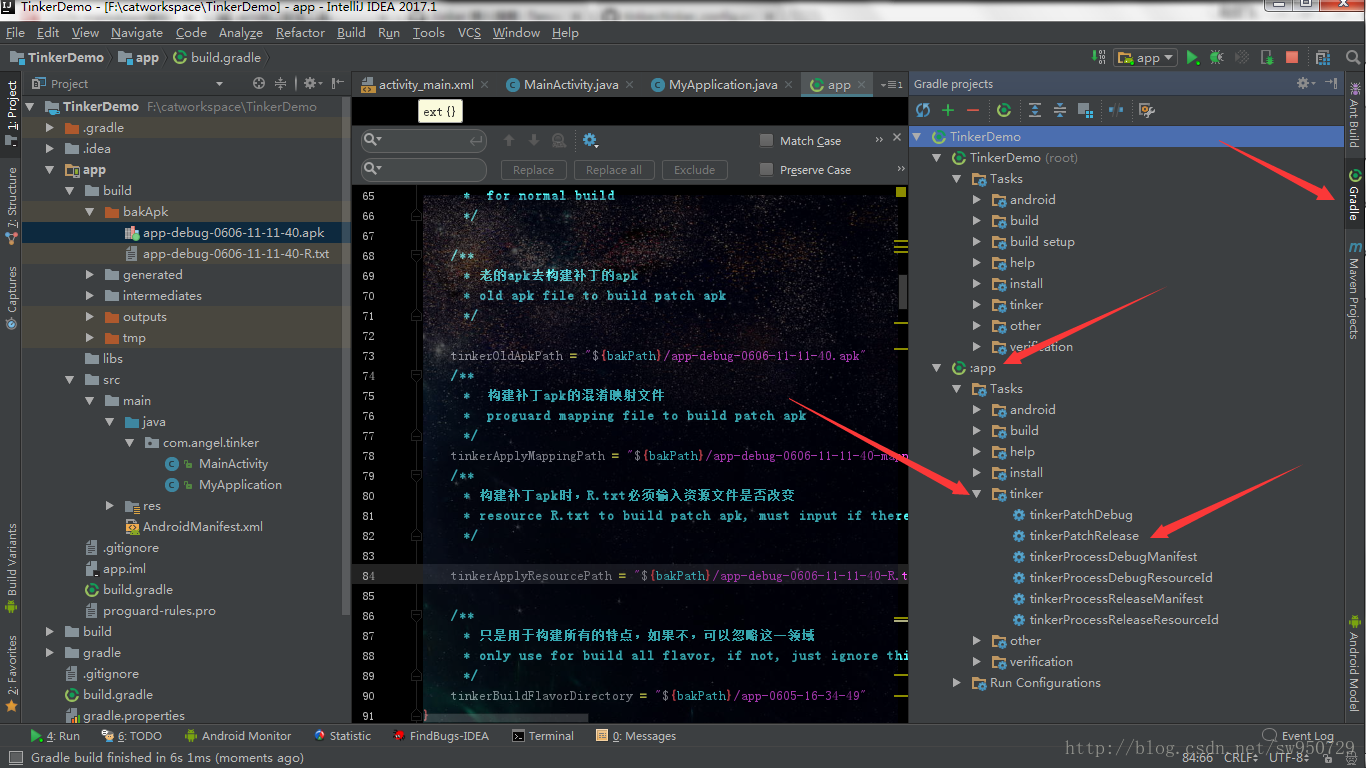This screenshot has width=1366, height=768.
Task: Go to next occurrence down arrow
Action: click(534, 141)
